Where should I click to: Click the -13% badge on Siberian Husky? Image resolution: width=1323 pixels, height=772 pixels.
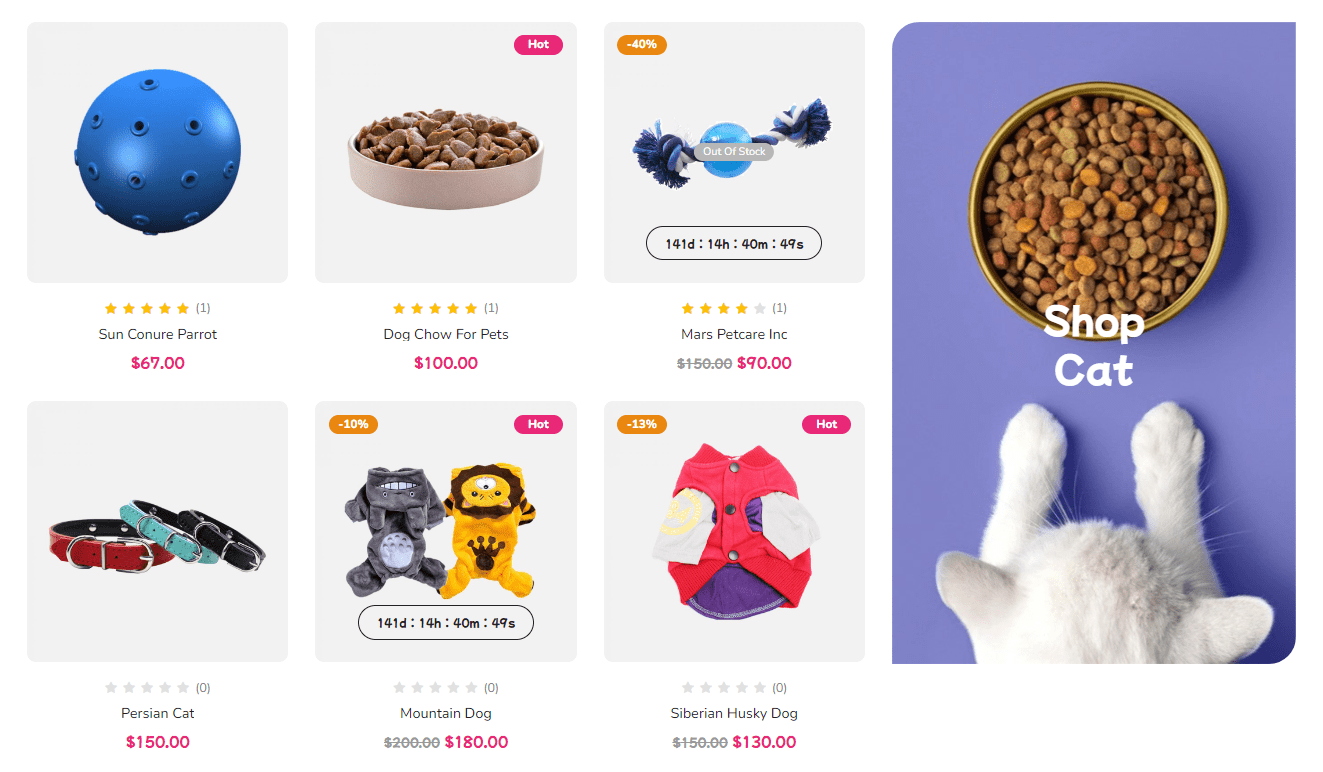642,424
